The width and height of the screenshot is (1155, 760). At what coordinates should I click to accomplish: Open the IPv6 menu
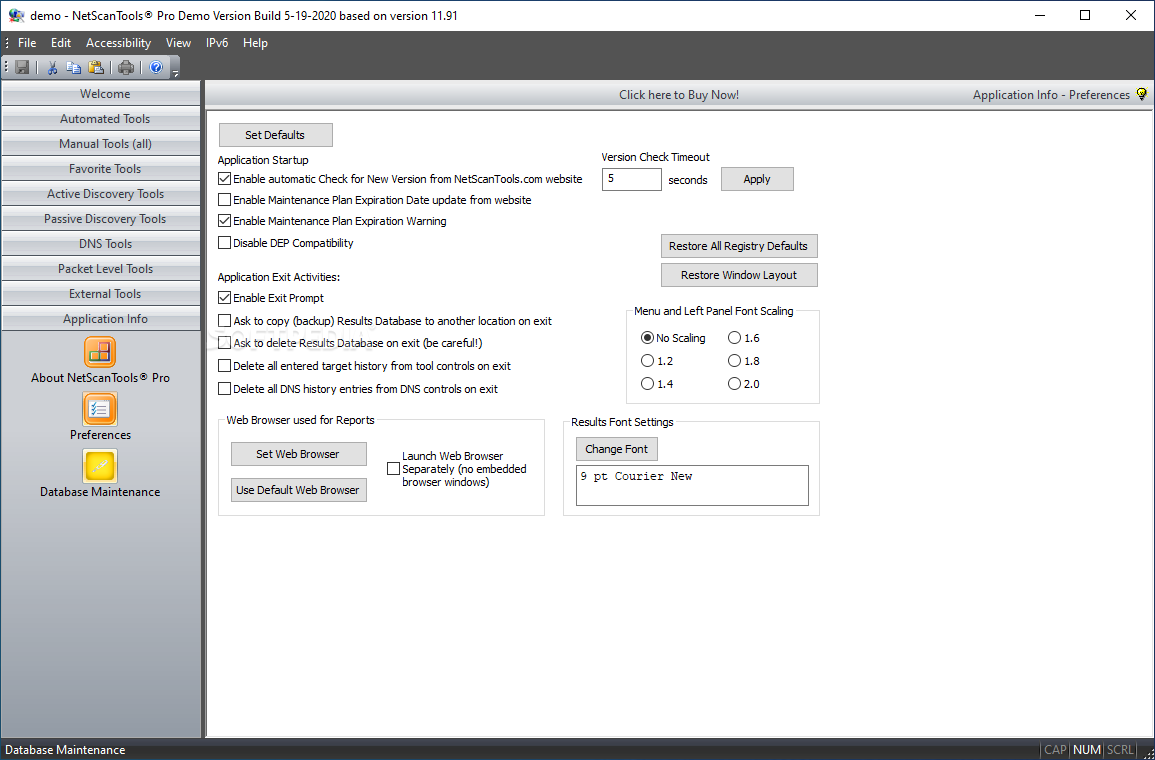pos(217,43)
